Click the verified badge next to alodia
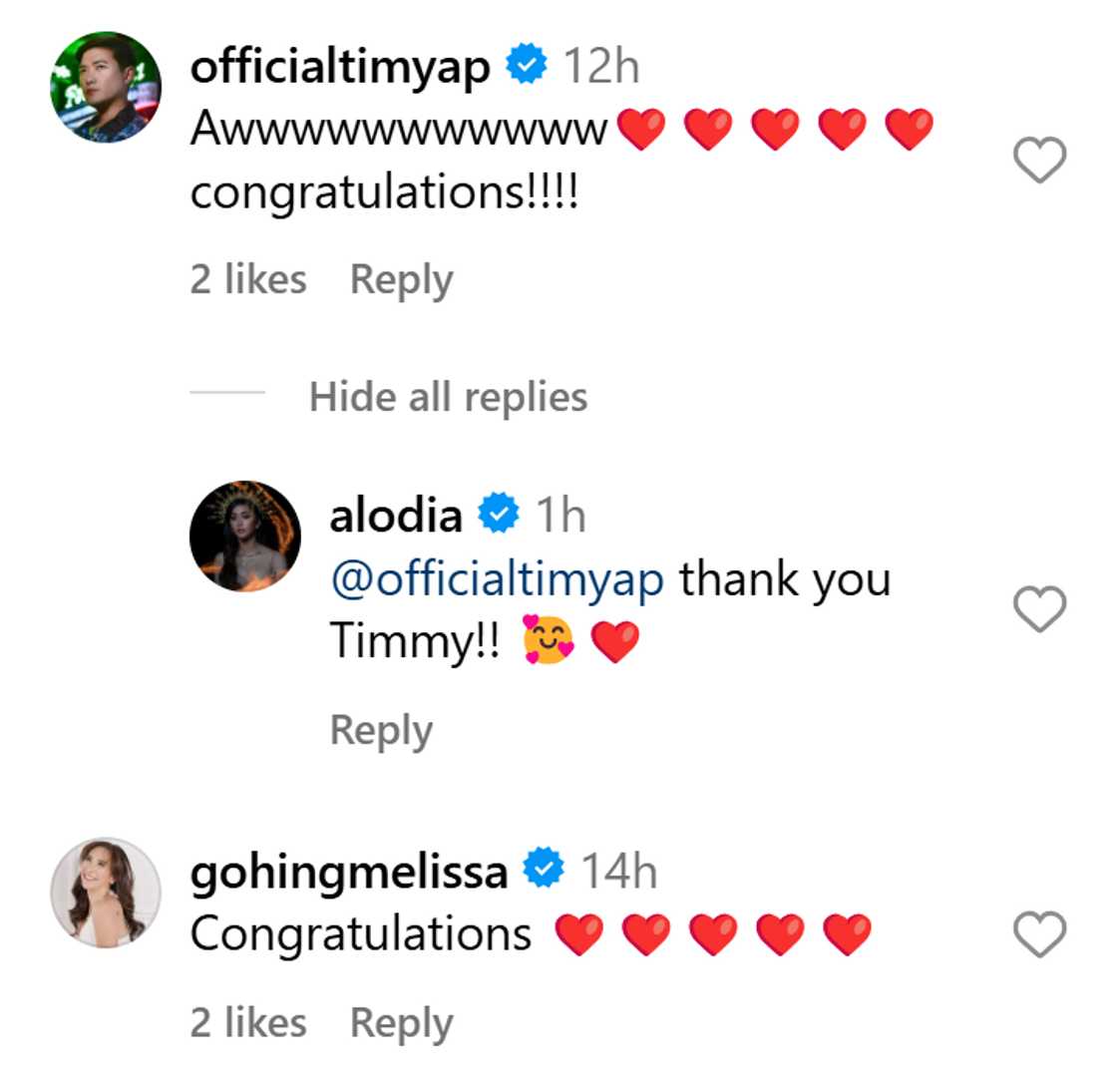 coord(499,515)
